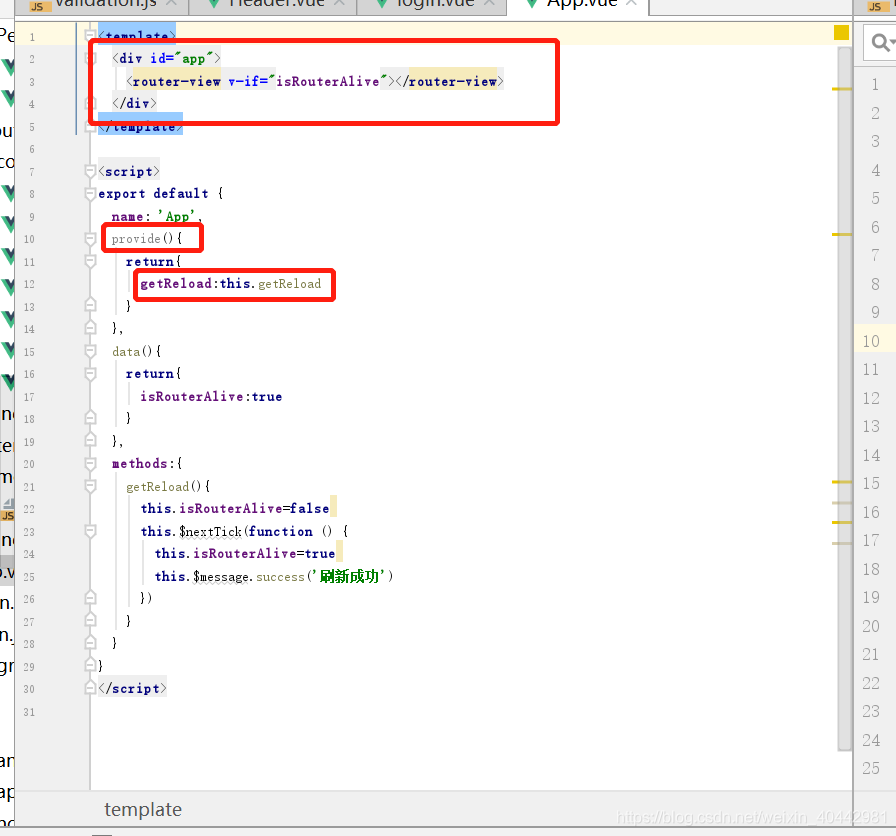Collapse the export default block fold marker
The image size is (896, 836).
coord(90,194)
